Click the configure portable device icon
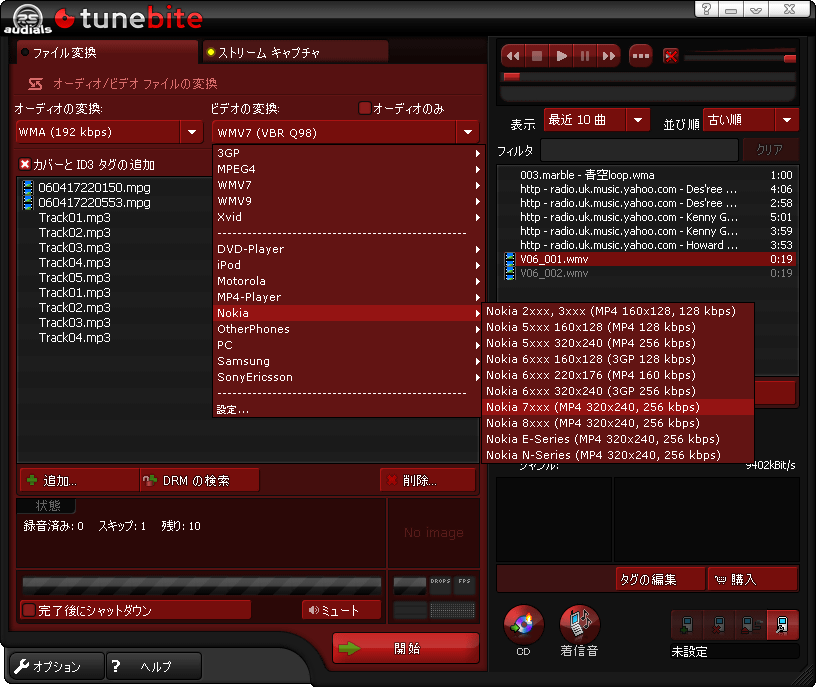Image resolution: width=816 pixels, height=687 pixels. click(782, 625)
